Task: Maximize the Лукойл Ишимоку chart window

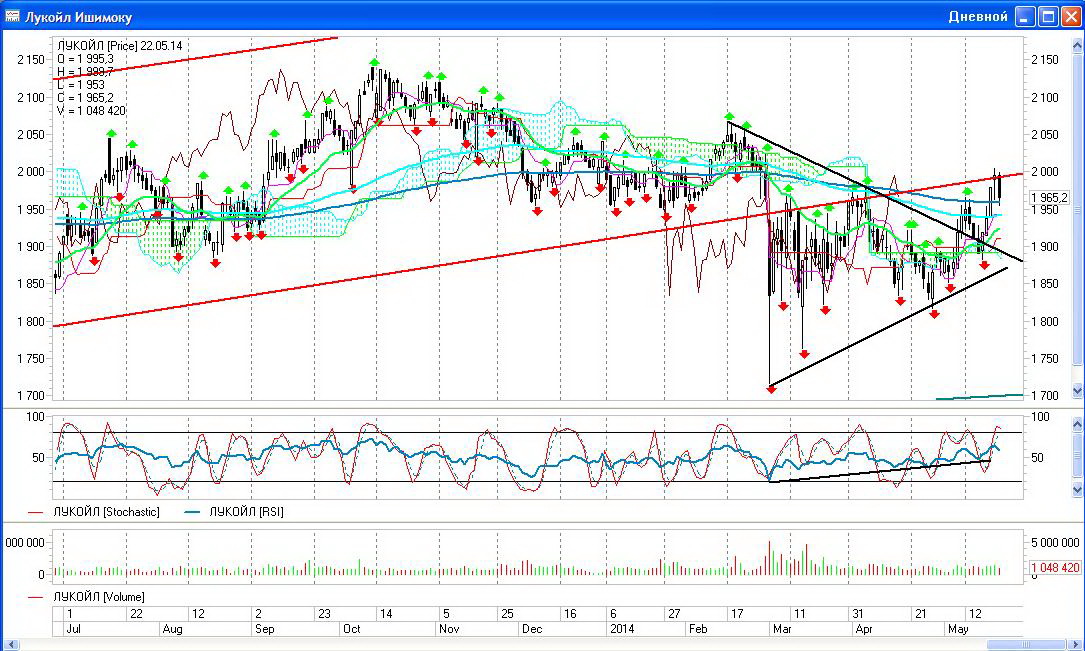Action: tap(1048, 17)
